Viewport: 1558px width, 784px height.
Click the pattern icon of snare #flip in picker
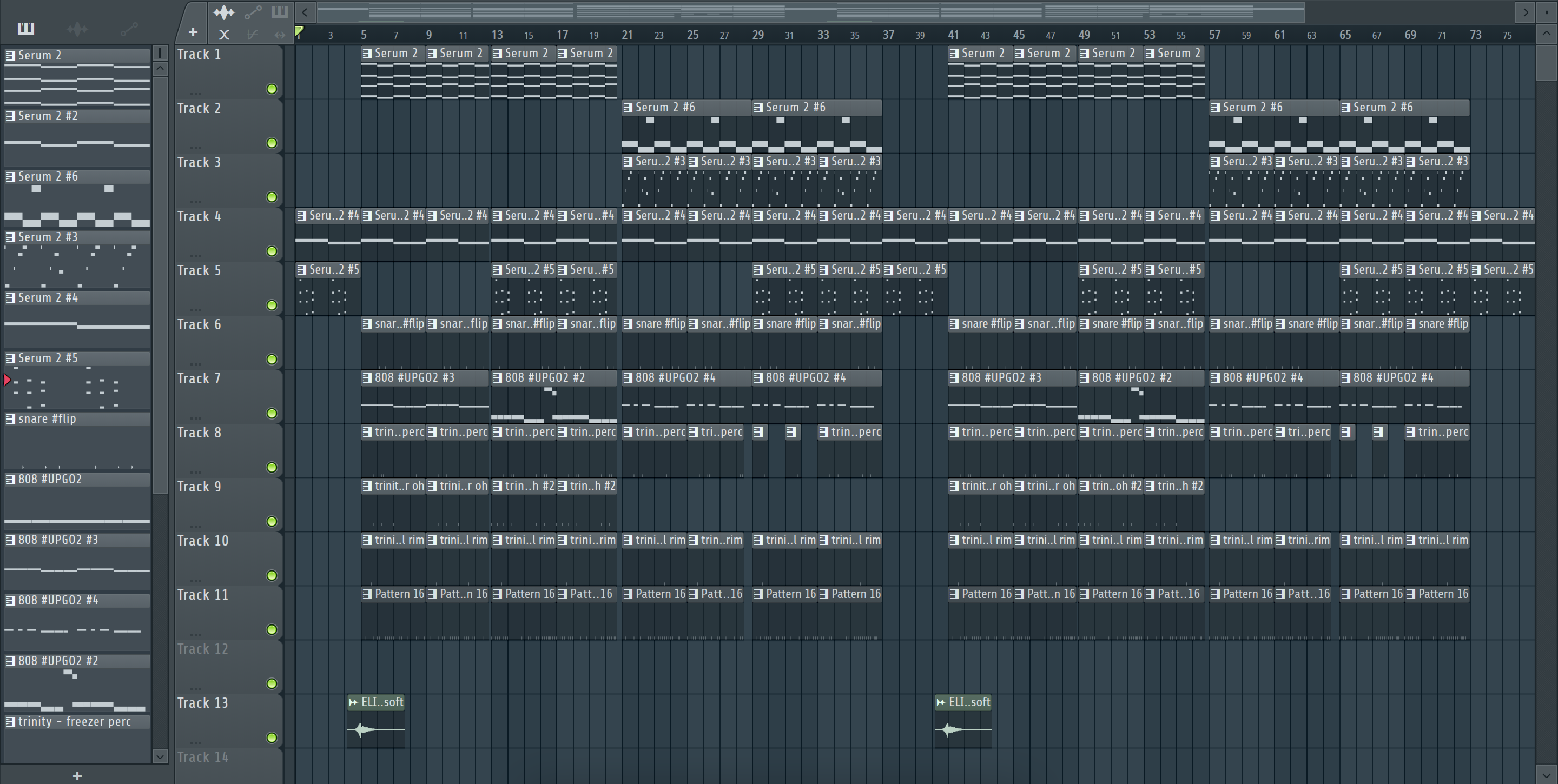point(10,419)
